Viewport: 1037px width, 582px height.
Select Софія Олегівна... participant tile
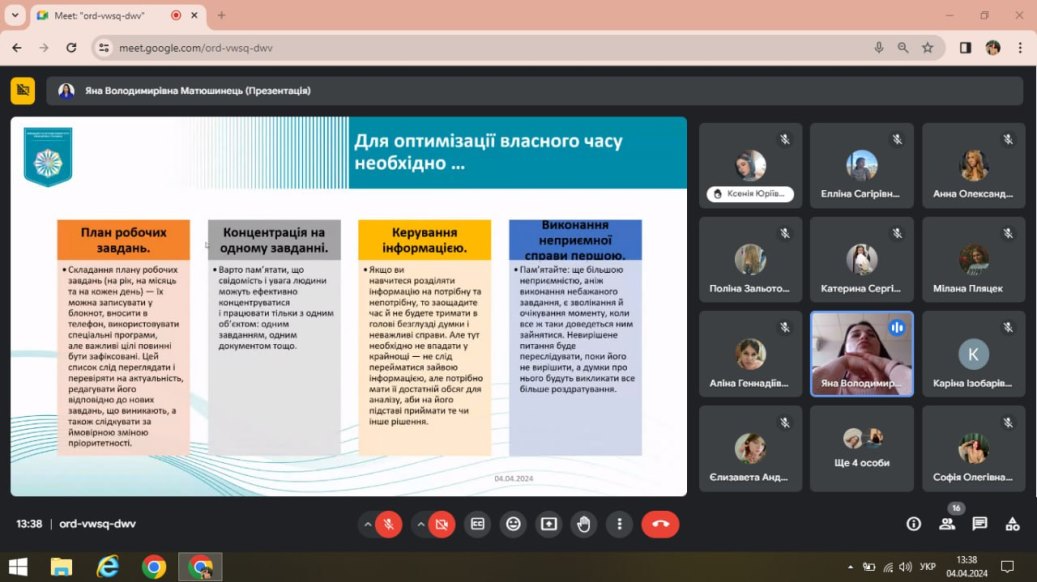[x=973, y=448]
